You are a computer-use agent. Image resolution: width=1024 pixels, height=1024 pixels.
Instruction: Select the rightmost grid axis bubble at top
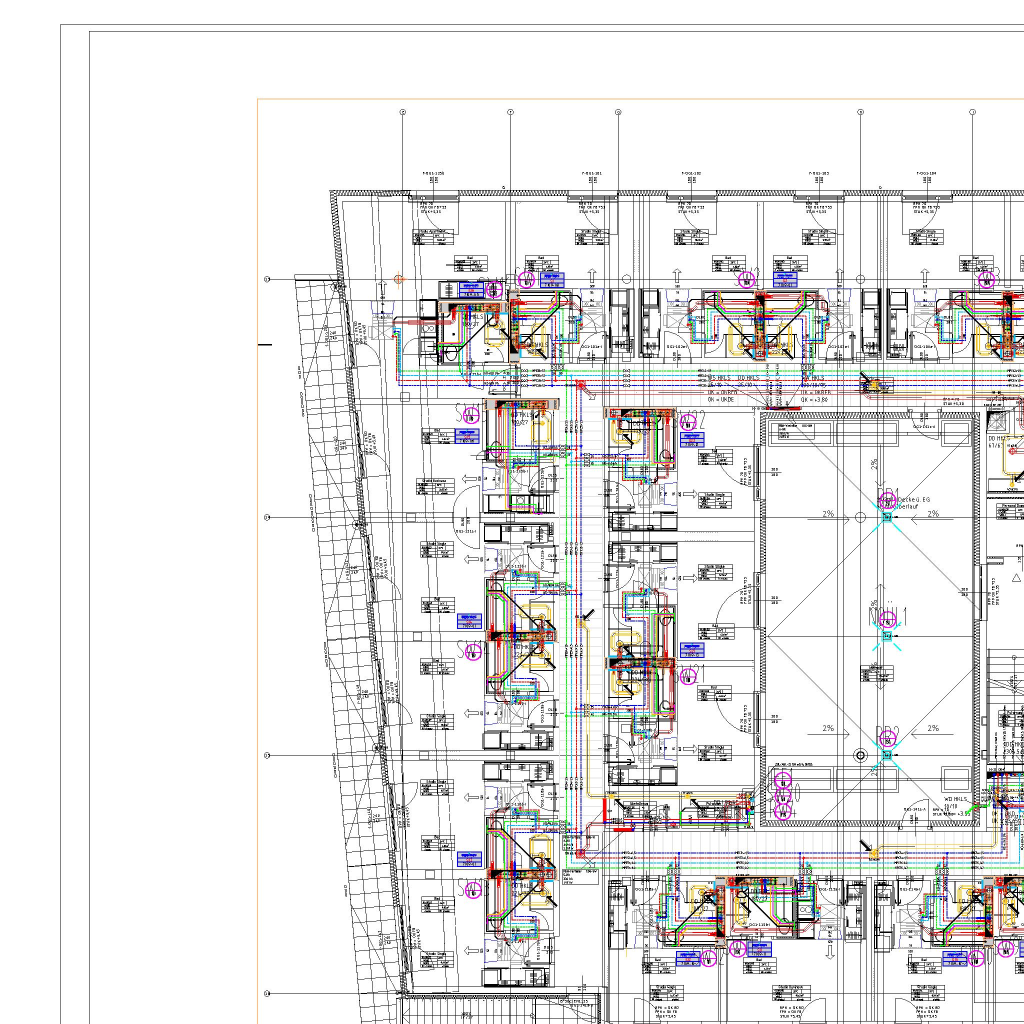(972, 112)
